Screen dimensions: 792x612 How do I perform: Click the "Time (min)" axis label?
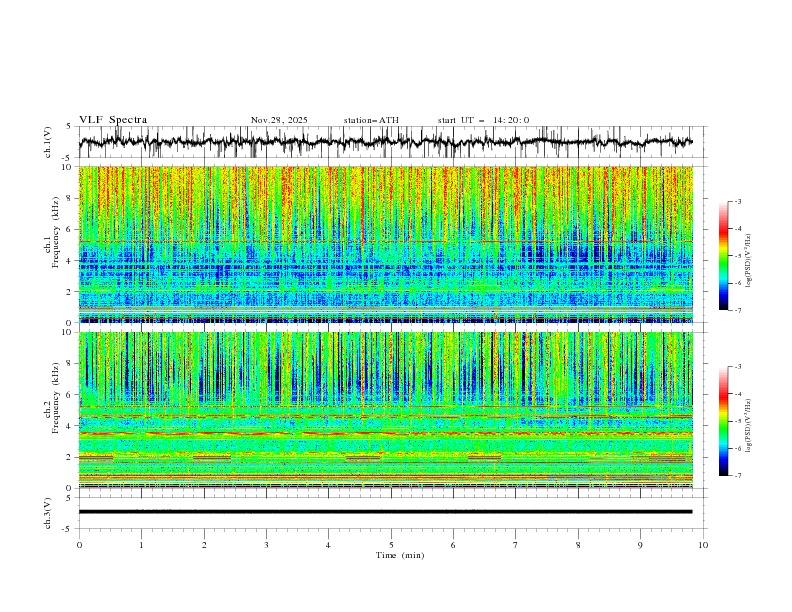400,555
